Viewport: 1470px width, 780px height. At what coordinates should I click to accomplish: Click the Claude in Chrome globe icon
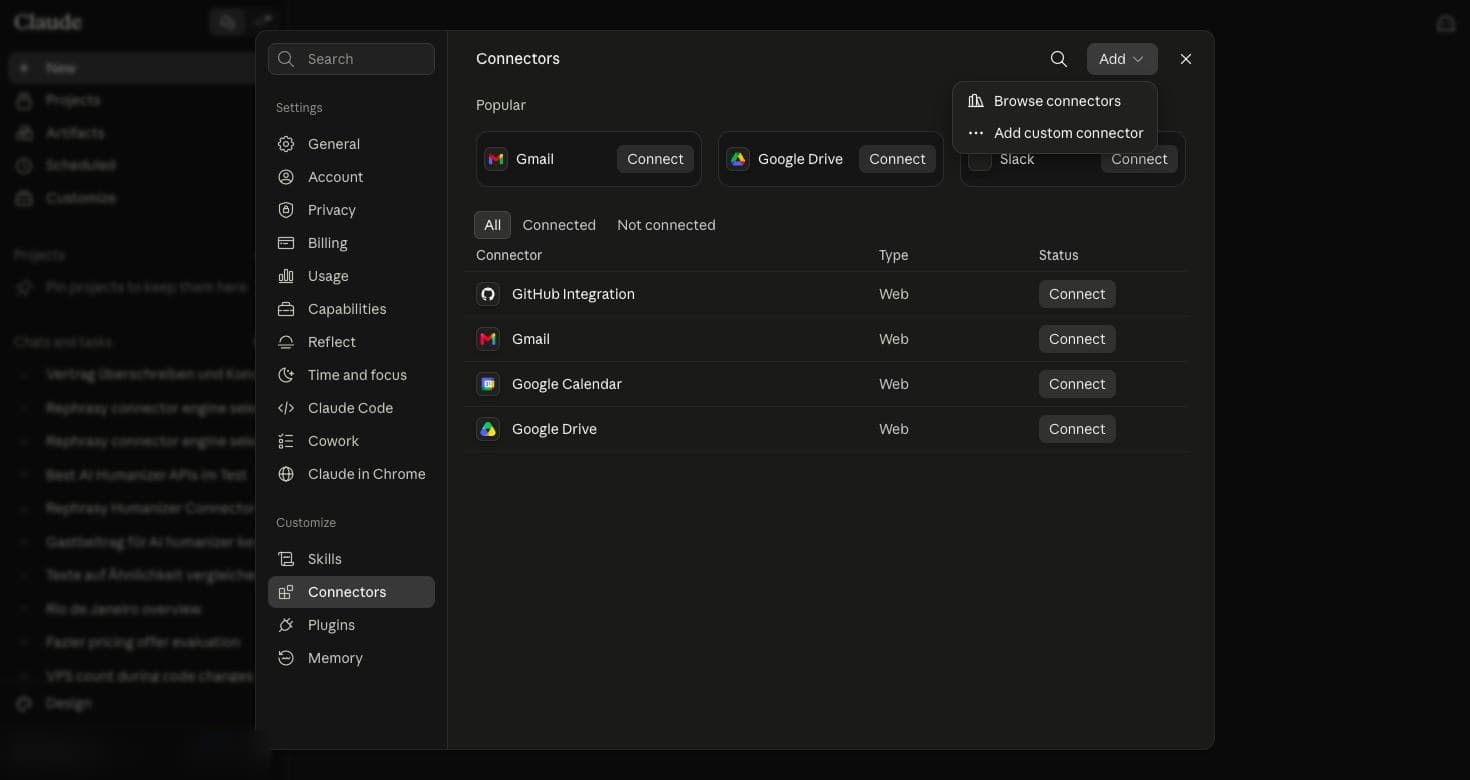[x=286, y=474]
